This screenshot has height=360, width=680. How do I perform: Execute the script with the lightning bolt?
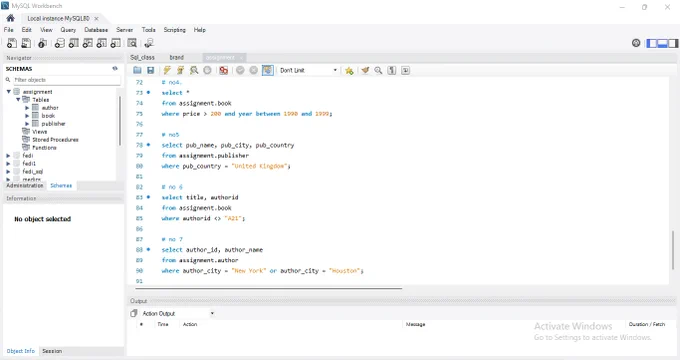click(167, 70)
